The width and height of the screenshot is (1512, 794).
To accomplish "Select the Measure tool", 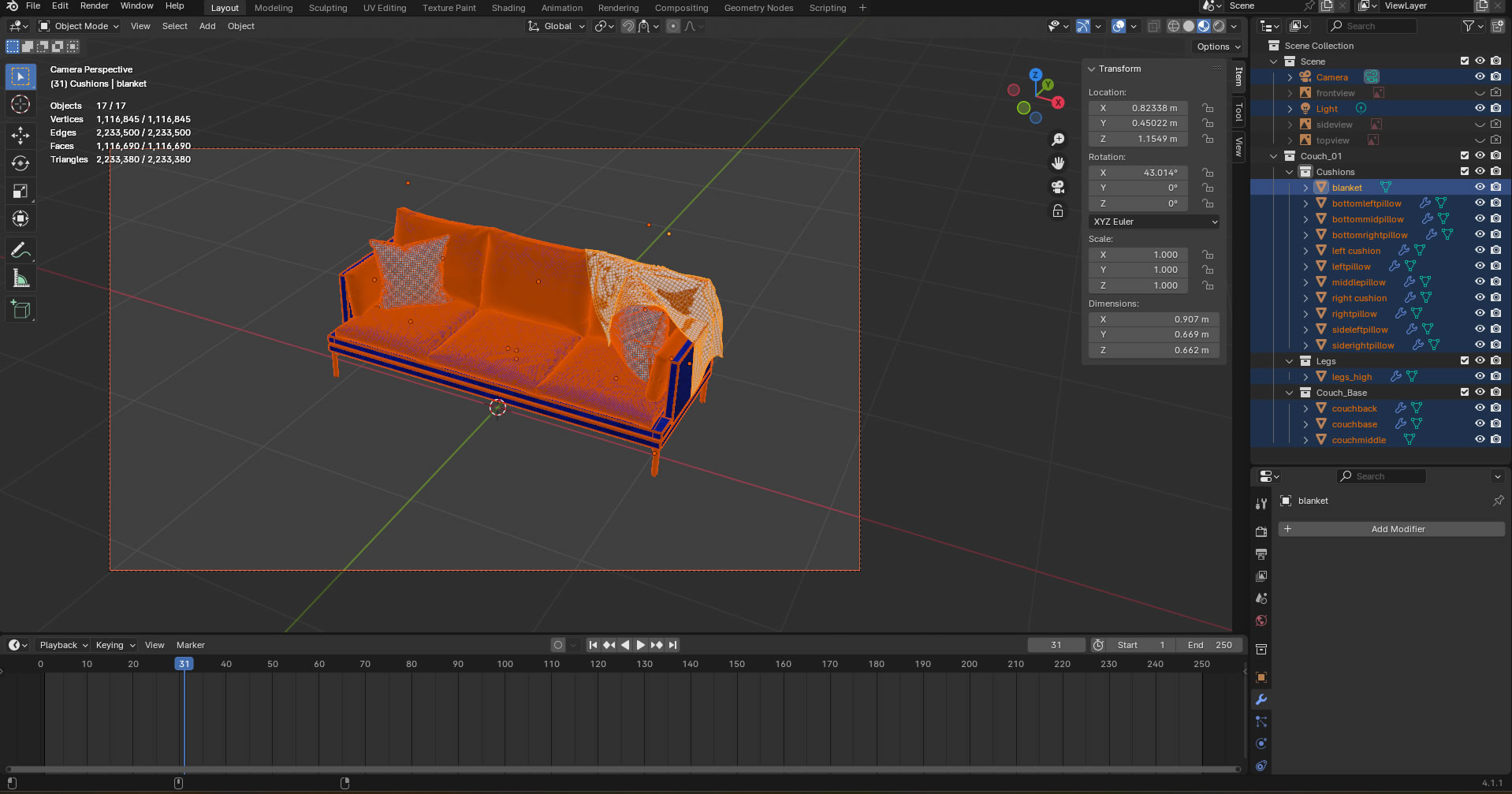I will [20, 278].
